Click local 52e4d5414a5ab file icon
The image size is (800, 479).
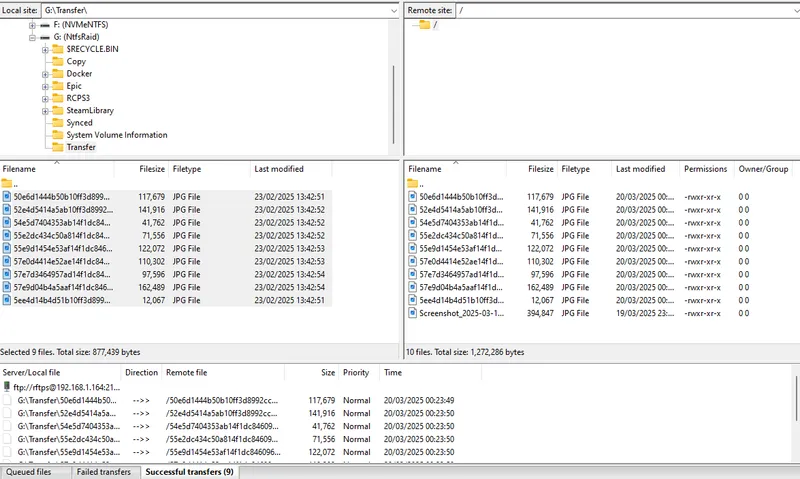coord(7,210)
